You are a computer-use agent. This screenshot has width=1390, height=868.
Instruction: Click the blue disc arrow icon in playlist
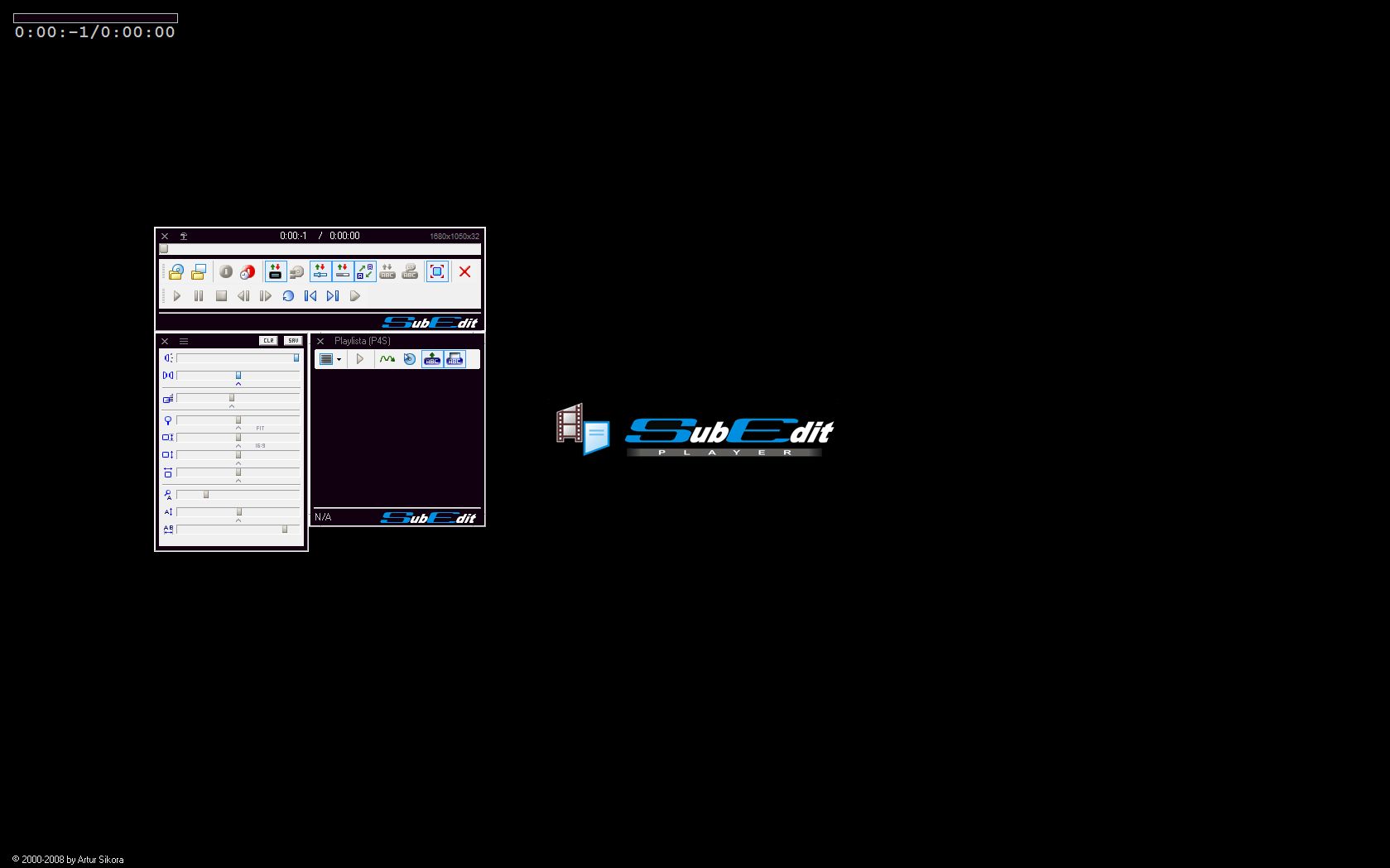coord(409,359)
